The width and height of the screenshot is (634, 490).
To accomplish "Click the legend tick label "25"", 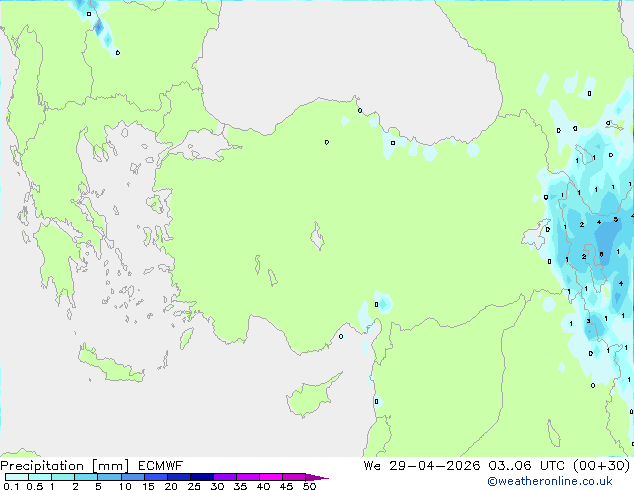I will pyautogui.click(x=194, y=486).
